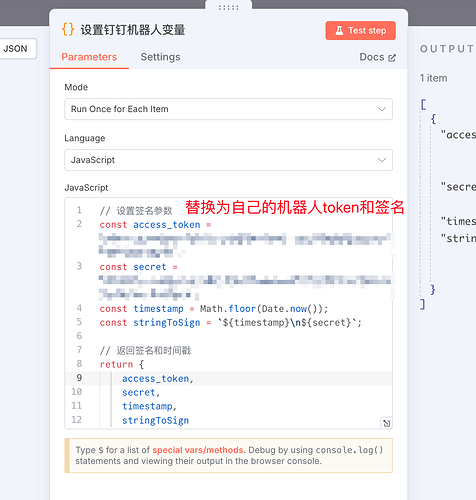The height and width of the screenshot is (500, 476).
Task: Click the Test step button
Action: (x=360, y=31)
